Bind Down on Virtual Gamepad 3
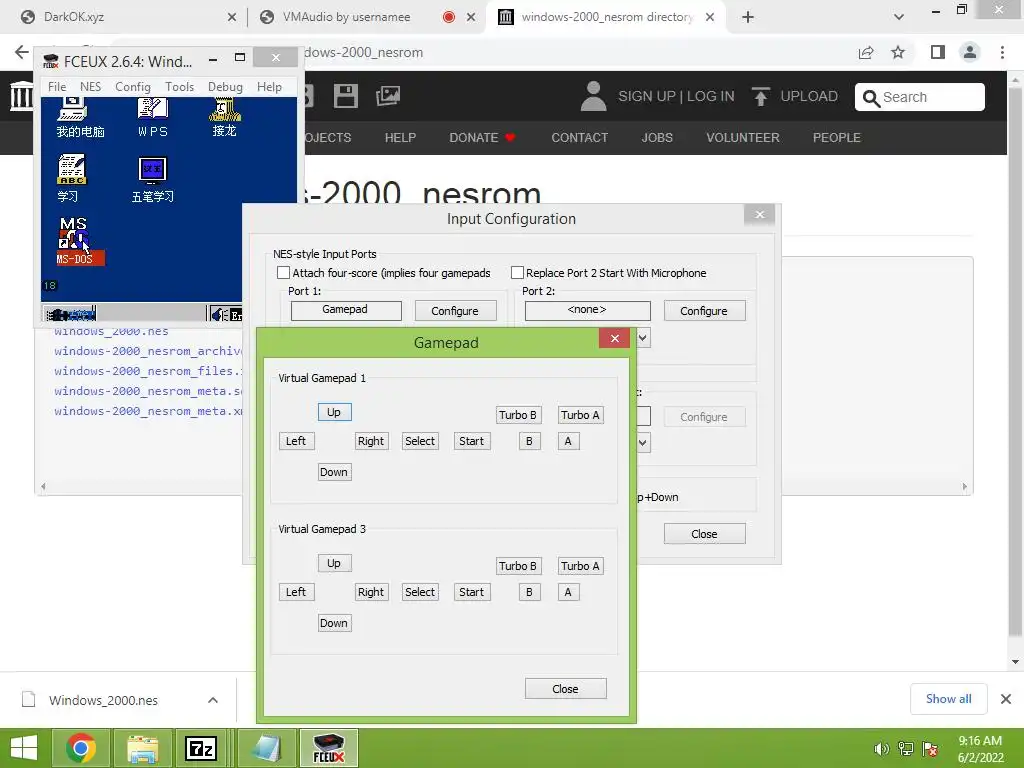The height and width of the screenshot is (768, 1024). pyautogui.click(x=334, y=623)
